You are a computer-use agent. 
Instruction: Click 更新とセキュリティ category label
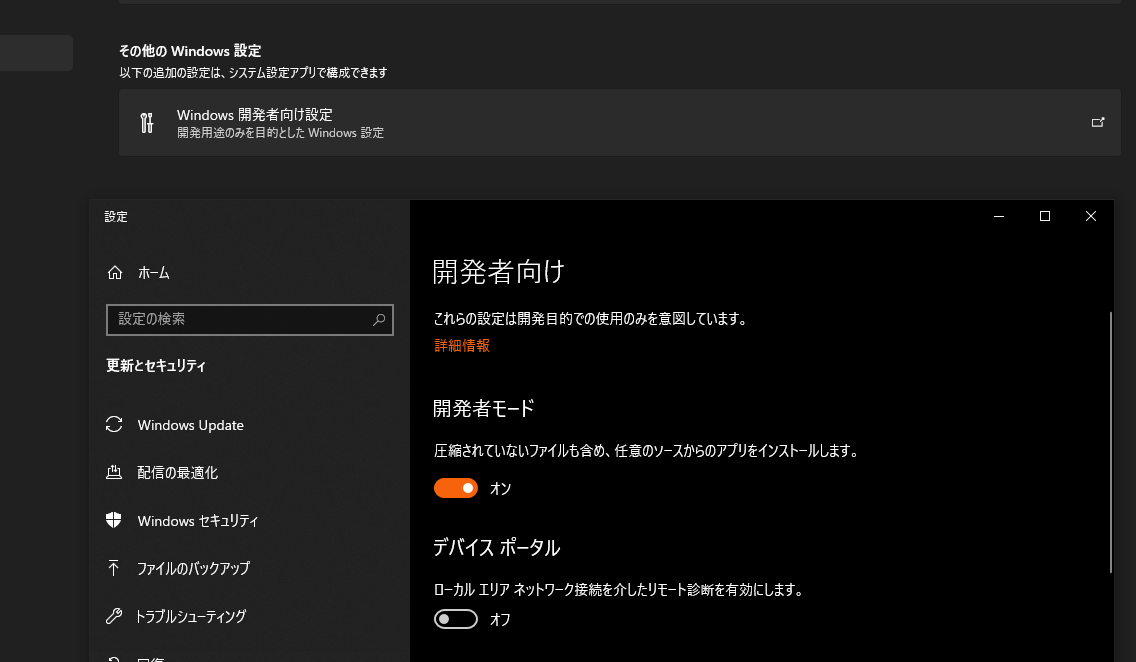coord(156,366)
